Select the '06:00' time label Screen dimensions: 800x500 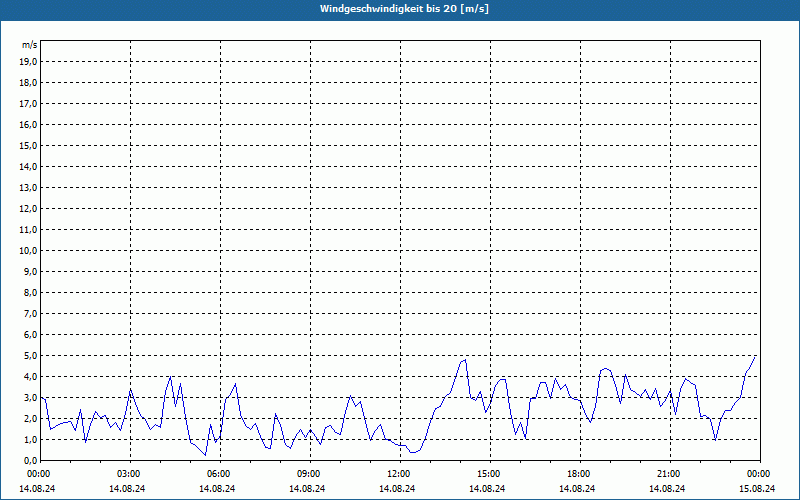click(218, 474)
